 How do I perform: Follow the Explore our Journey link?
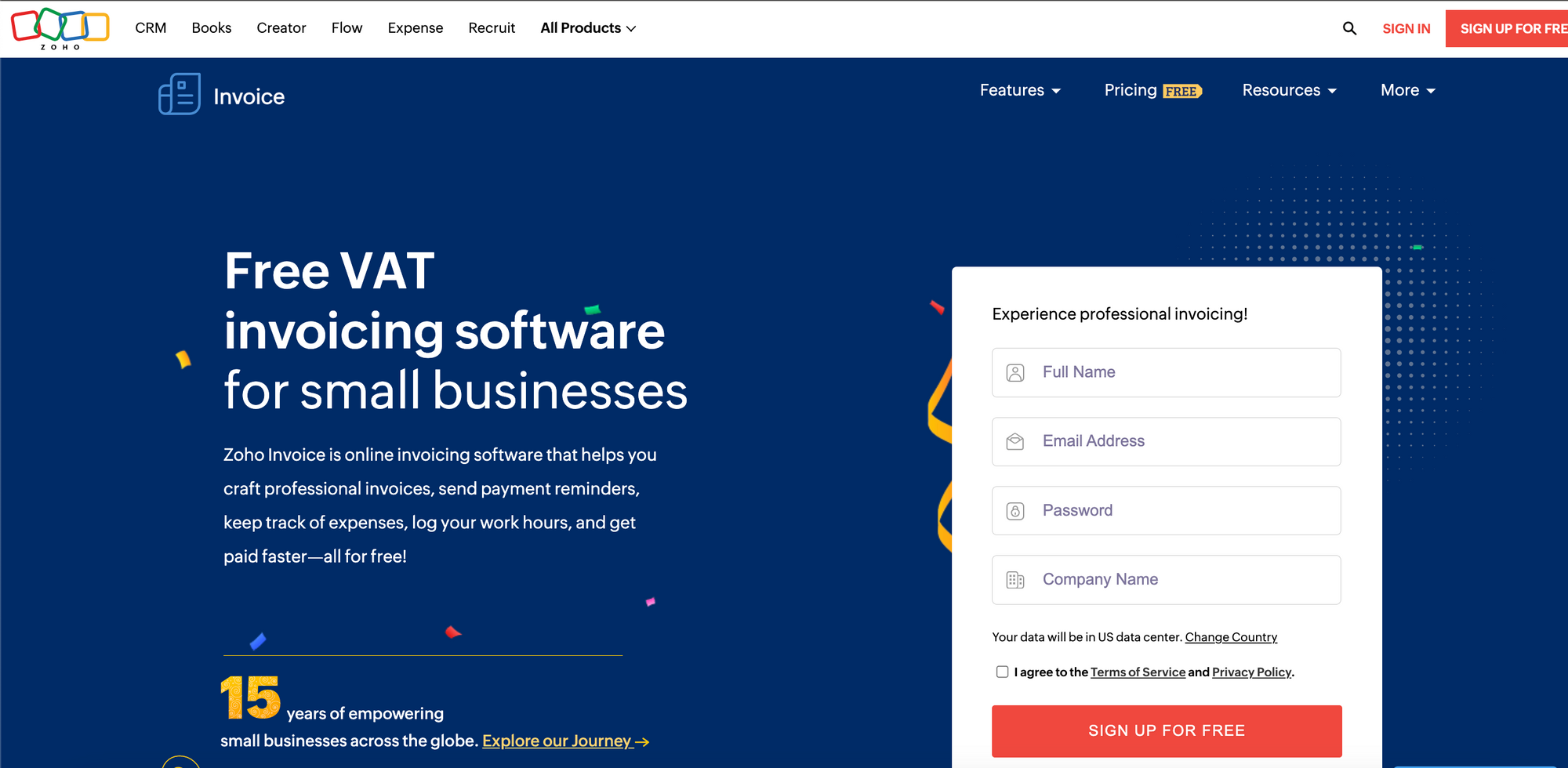click(x=557, y=741)
